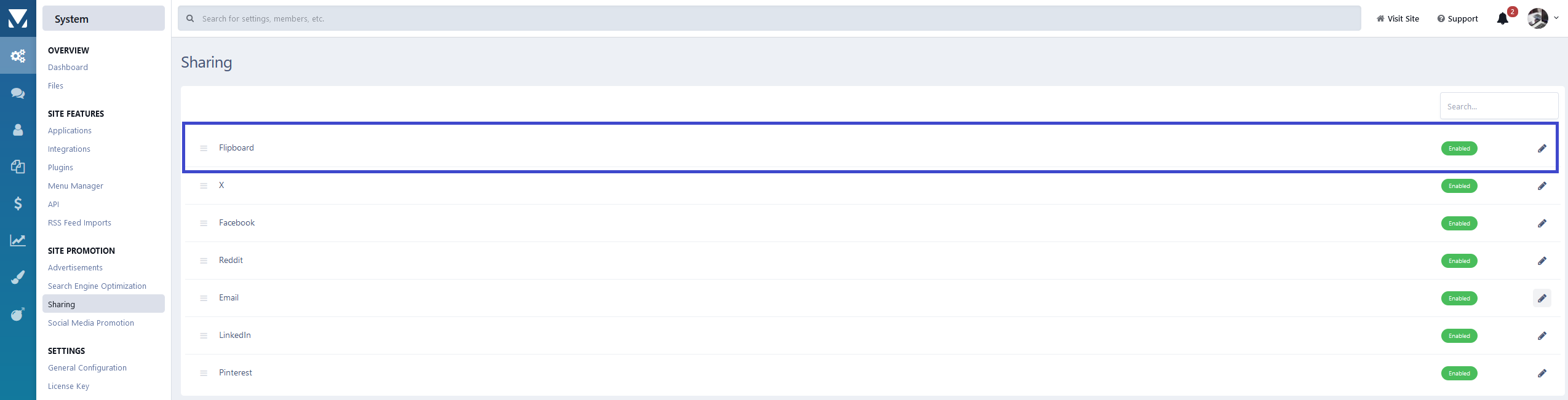Screen dimensions: 1568x400
Task: Click the drag handle beside Reddit
Action: coord(204,261)
